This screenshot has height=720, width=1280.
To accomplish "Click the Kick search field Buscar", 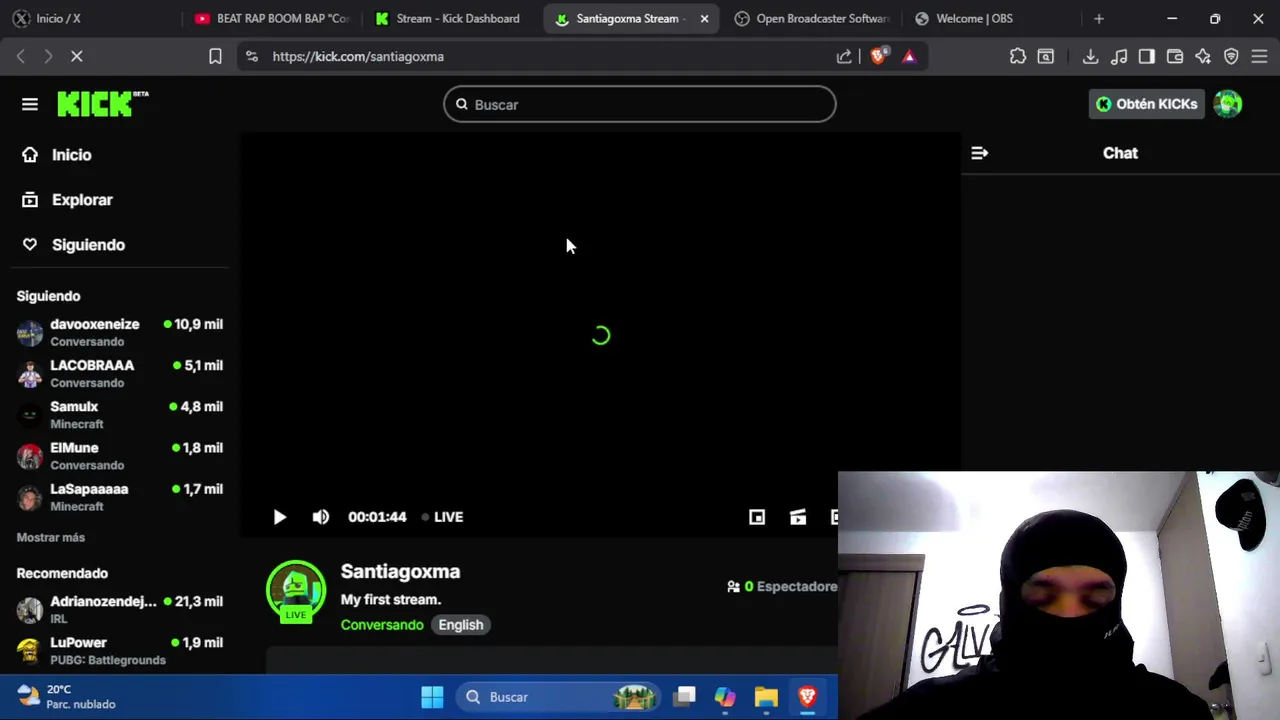I will tap(640, 104).
